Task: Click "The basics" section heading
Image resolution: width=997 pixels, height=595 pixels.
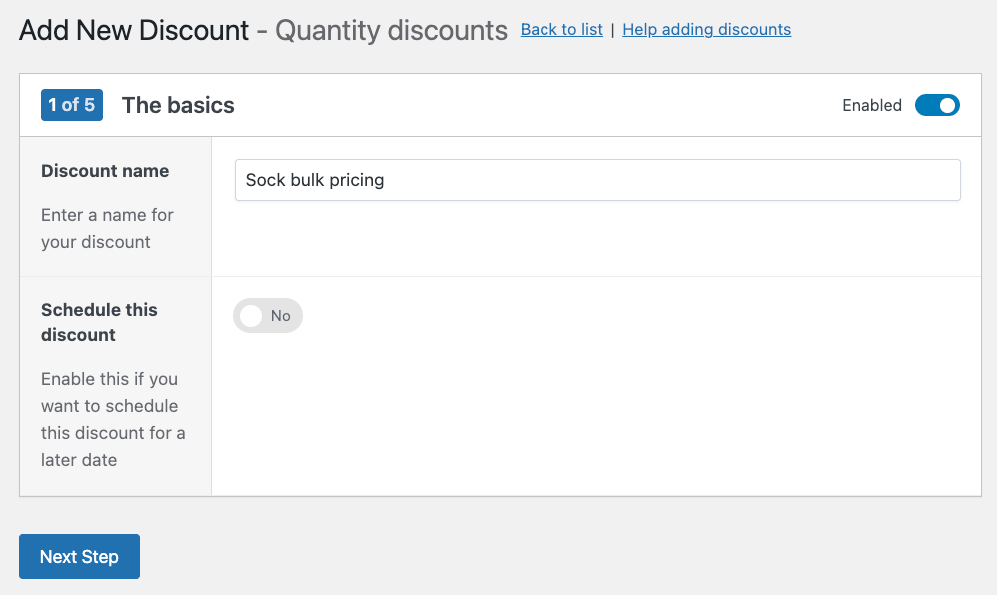Action: pos(177,105)
